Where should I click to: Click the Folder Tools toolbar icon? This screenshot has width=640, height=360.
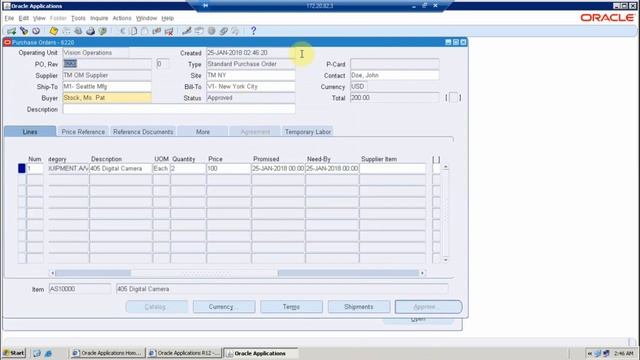click(x=236, y=31)
